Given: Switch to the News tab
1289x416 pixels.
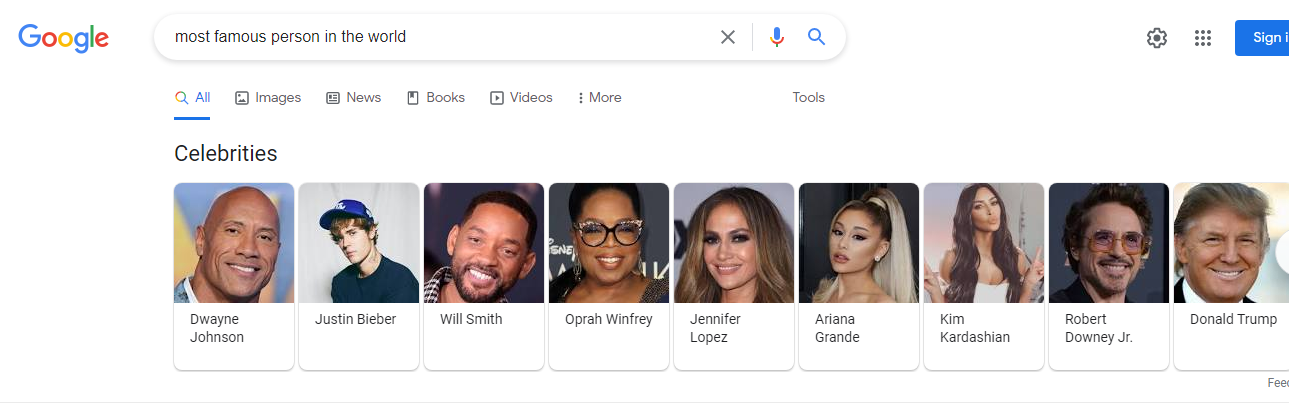Looking at the screenshot, I should (354, 98).
